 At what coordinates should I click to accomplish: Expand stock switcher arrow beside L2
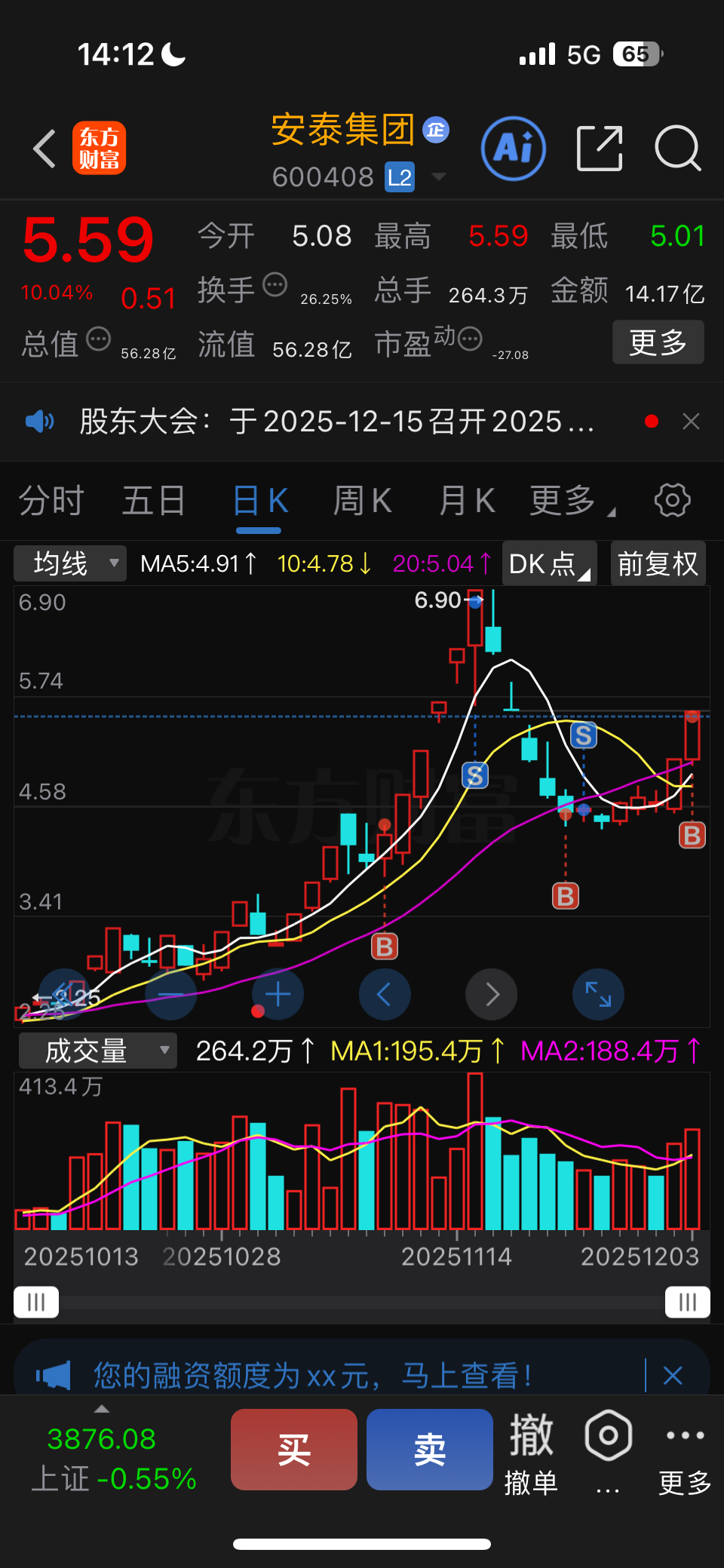click(438, 176)
